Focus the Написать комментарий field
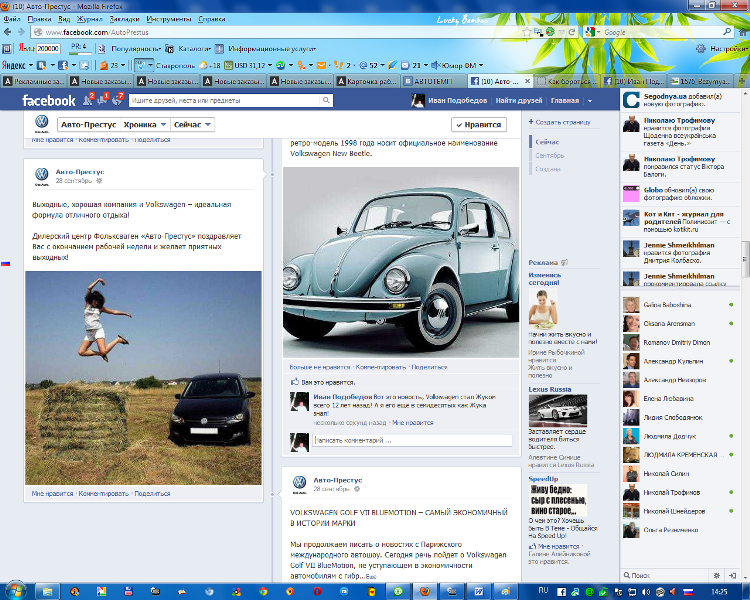This screenshot has height=600, width=750. tap(412, 440)
